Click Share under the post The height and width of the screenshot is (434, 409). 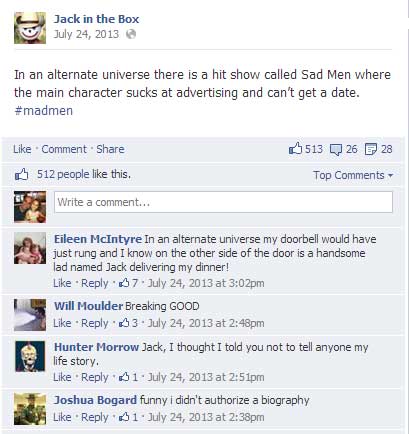pos(110,149)
